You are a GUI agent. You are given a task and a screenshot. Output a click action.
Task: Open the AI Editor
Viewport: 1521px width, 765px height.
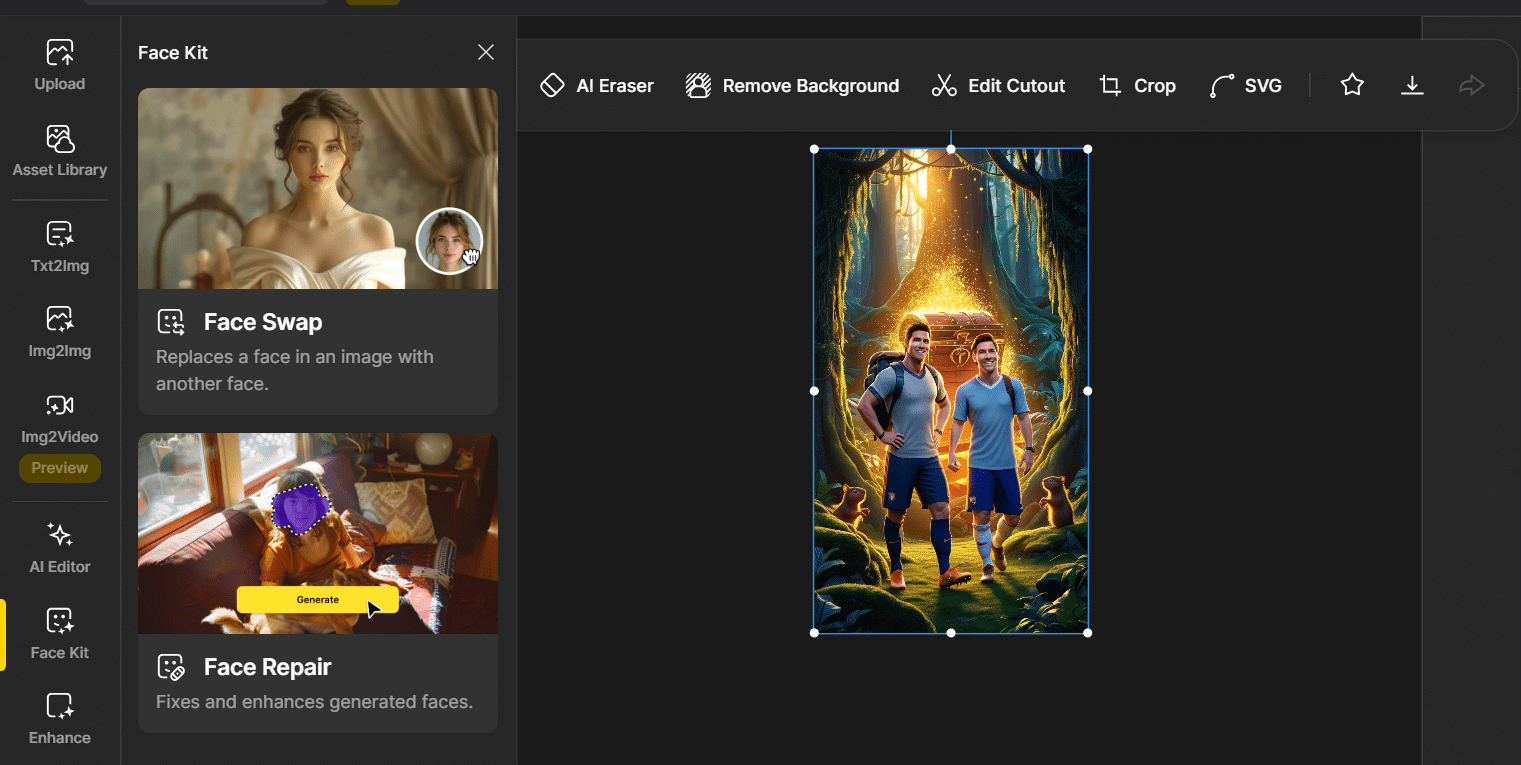(60, 548)
